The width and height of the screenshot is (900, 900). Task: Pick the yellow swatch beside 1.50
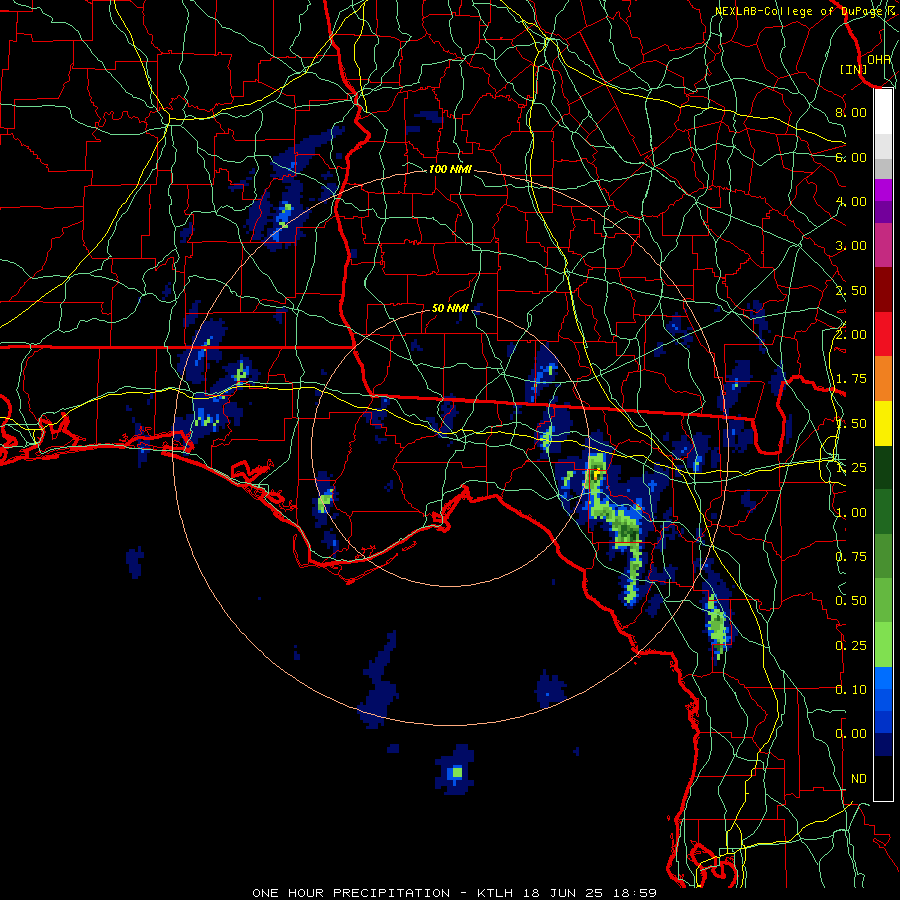click(x=883, y=423)
